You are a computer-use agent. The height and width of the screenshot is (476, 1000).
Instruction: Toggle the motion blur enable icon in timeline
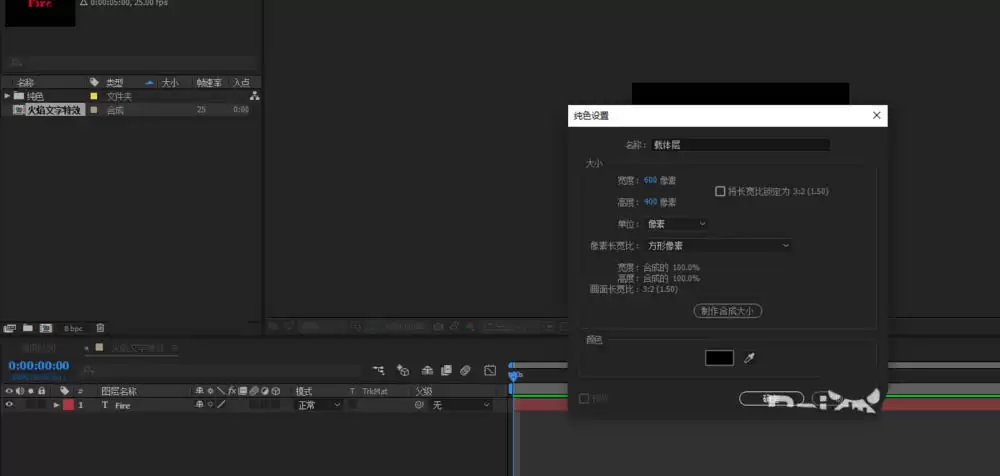[x=466, y=370]
